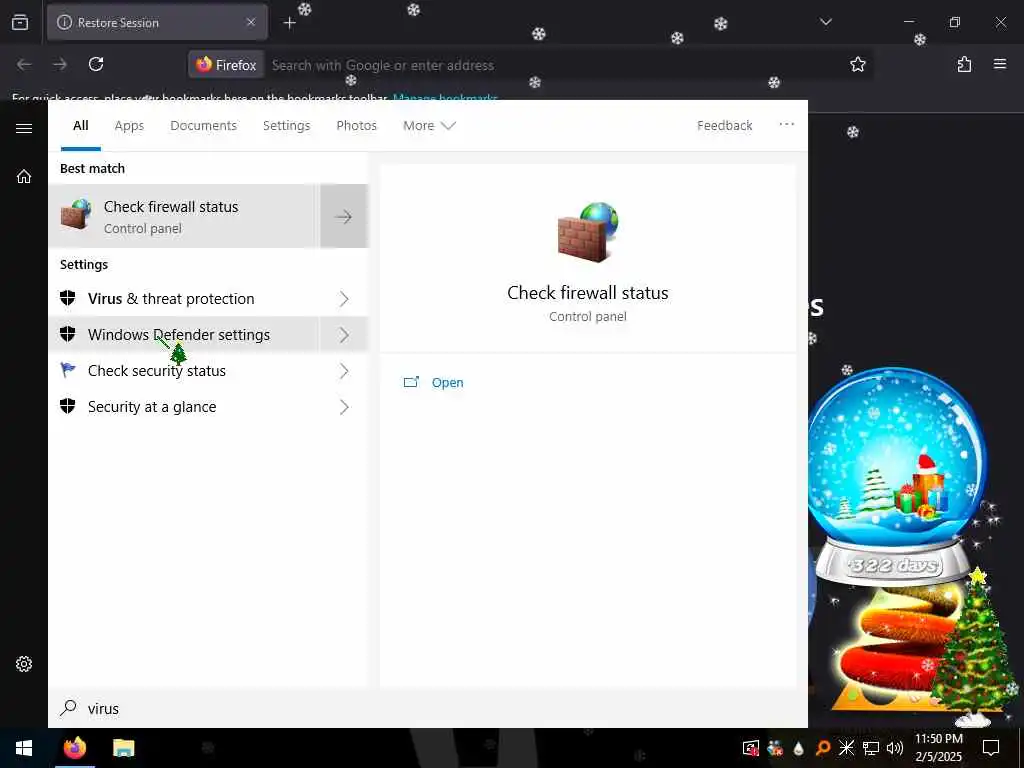Click the red-badged sync tray icon
Screen dimensions: 1024x768
(751, 748)
